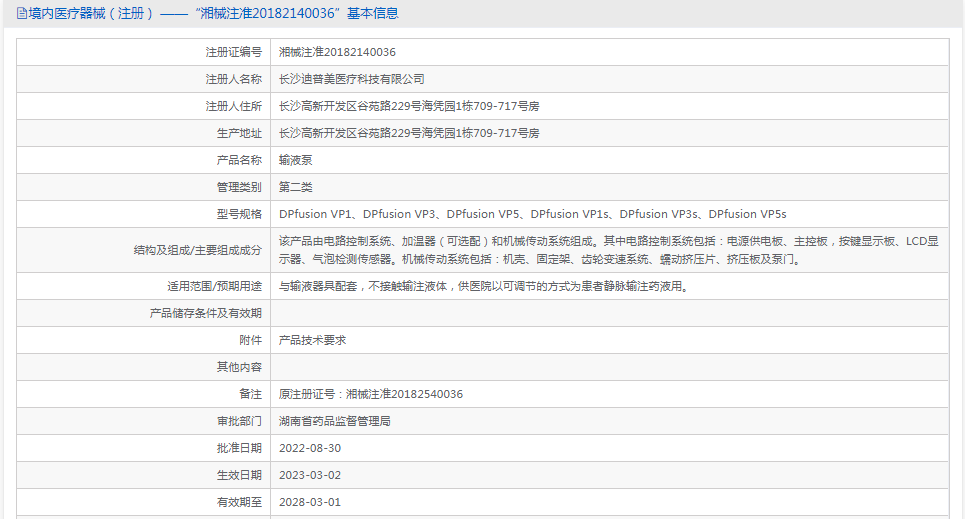The height and width of the screenshot is (519, 965).
Task: Open the 产品技术要求 attachment link
Action: [x=312, y=340]
